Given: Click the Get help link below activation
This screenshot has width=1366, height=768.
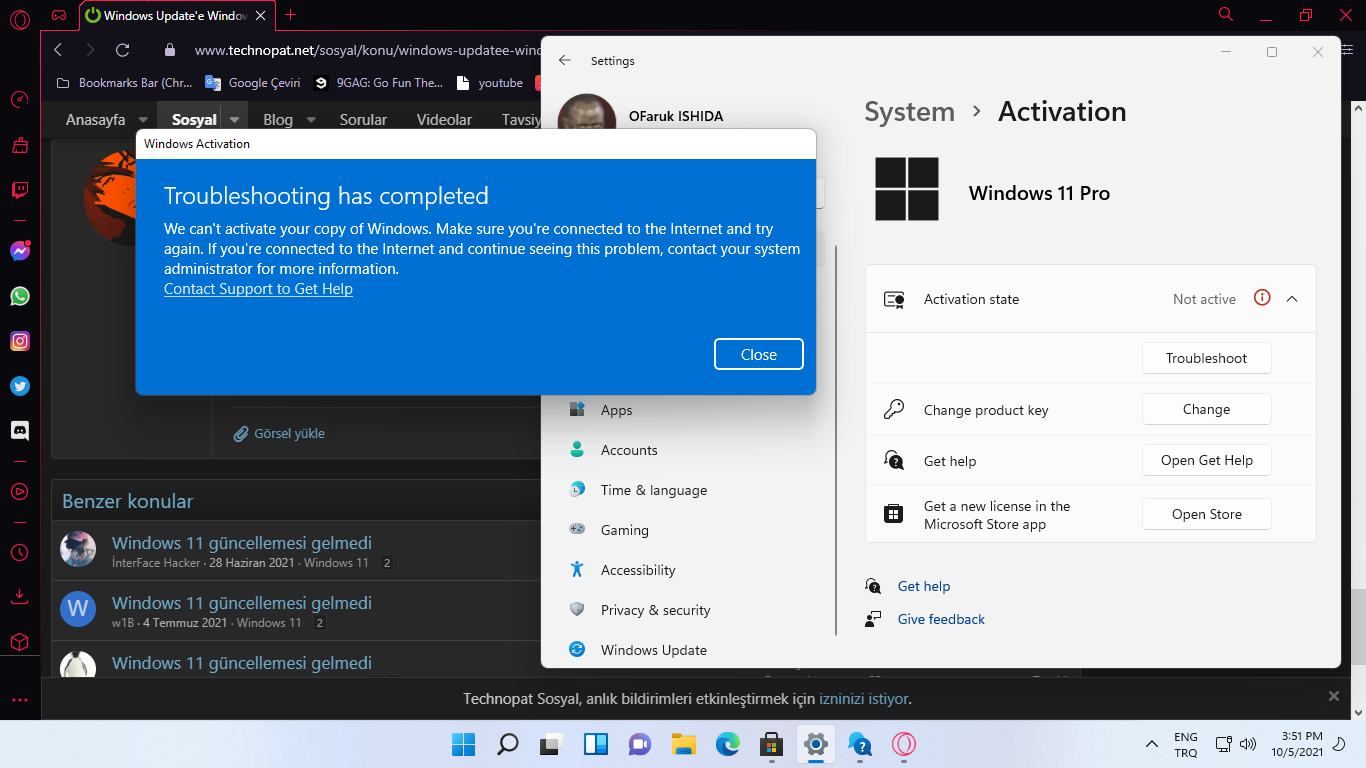Looking at the screenshot, I should [924, 586].
